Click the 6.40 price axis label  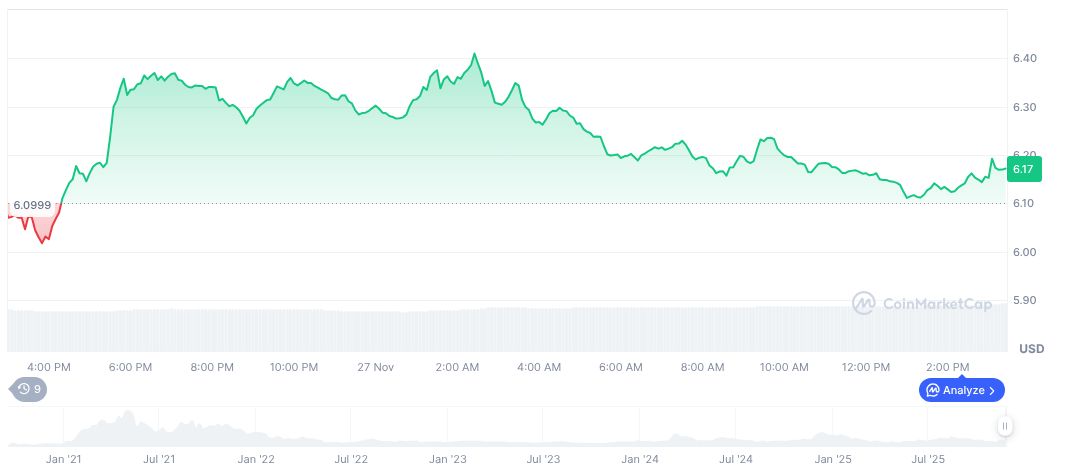[x=1023, y=58]
